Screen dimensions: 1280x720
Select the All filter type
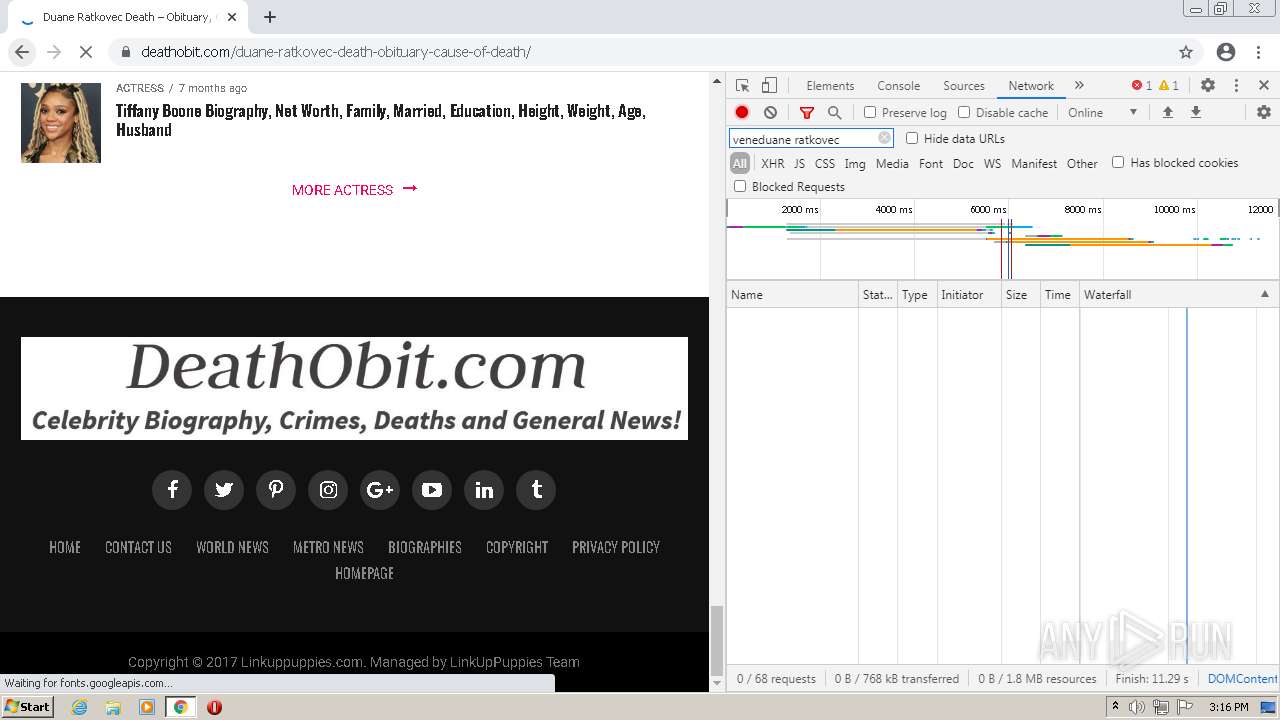(x=740, y=163)
